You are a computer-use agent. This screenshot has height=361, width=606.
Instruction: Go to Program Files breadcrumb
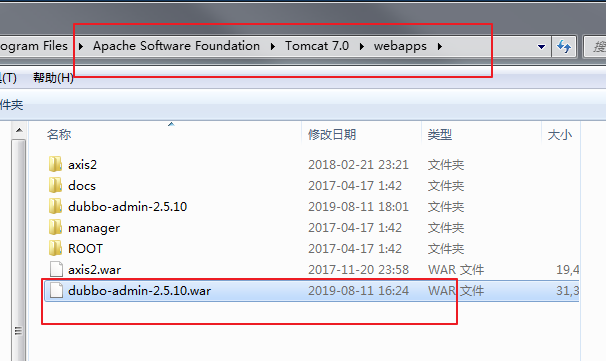tap(34, 46)
